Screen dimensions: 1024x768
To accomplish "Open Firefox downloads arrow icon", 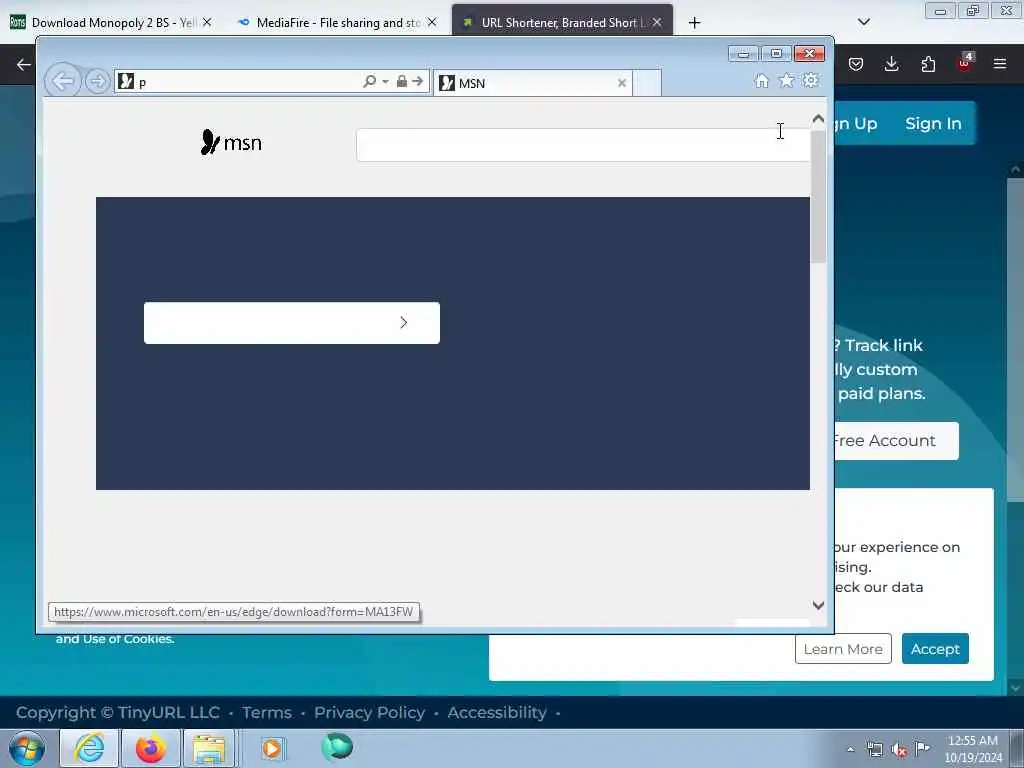I will click(891, 64).
